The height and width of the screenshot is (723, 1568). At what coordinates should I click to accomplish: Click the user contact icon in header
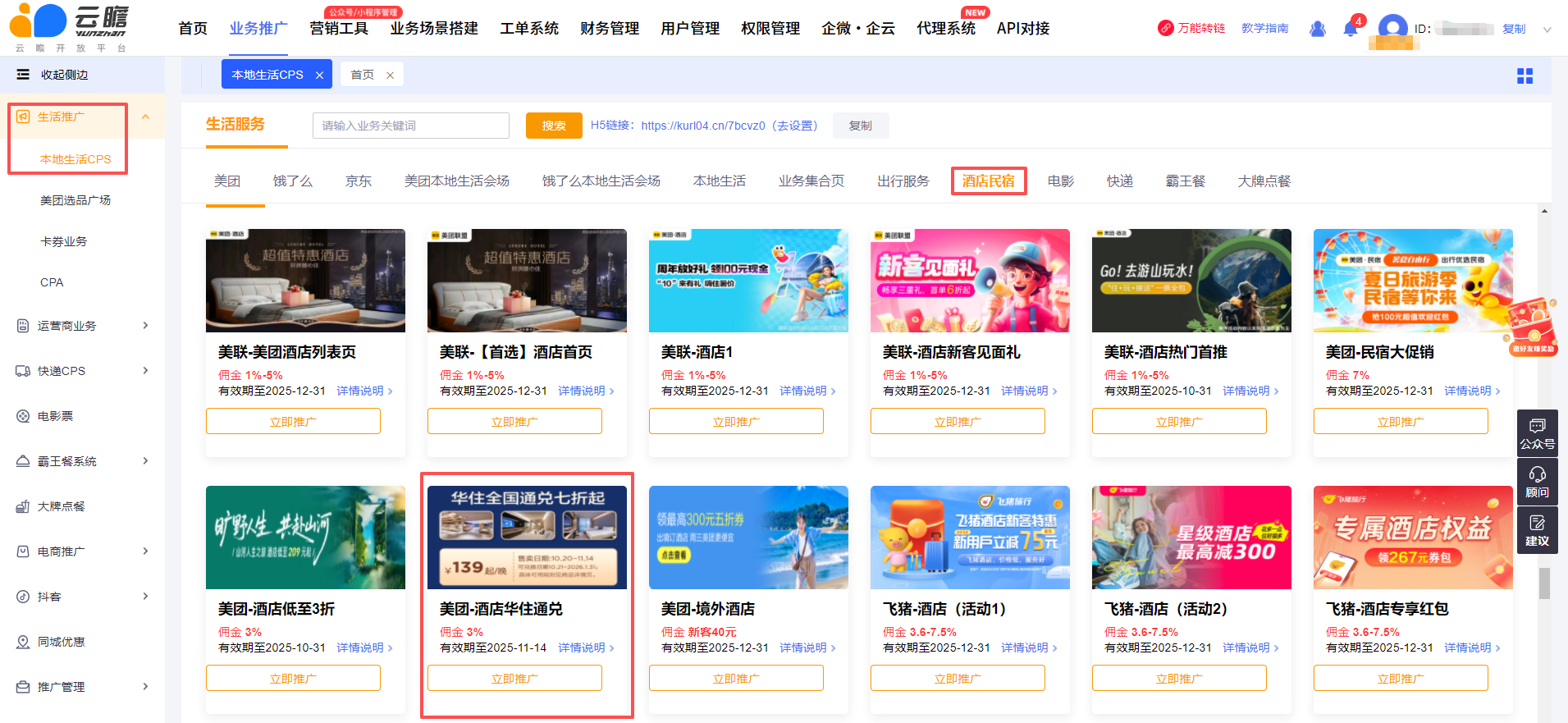click(1318, 29)
